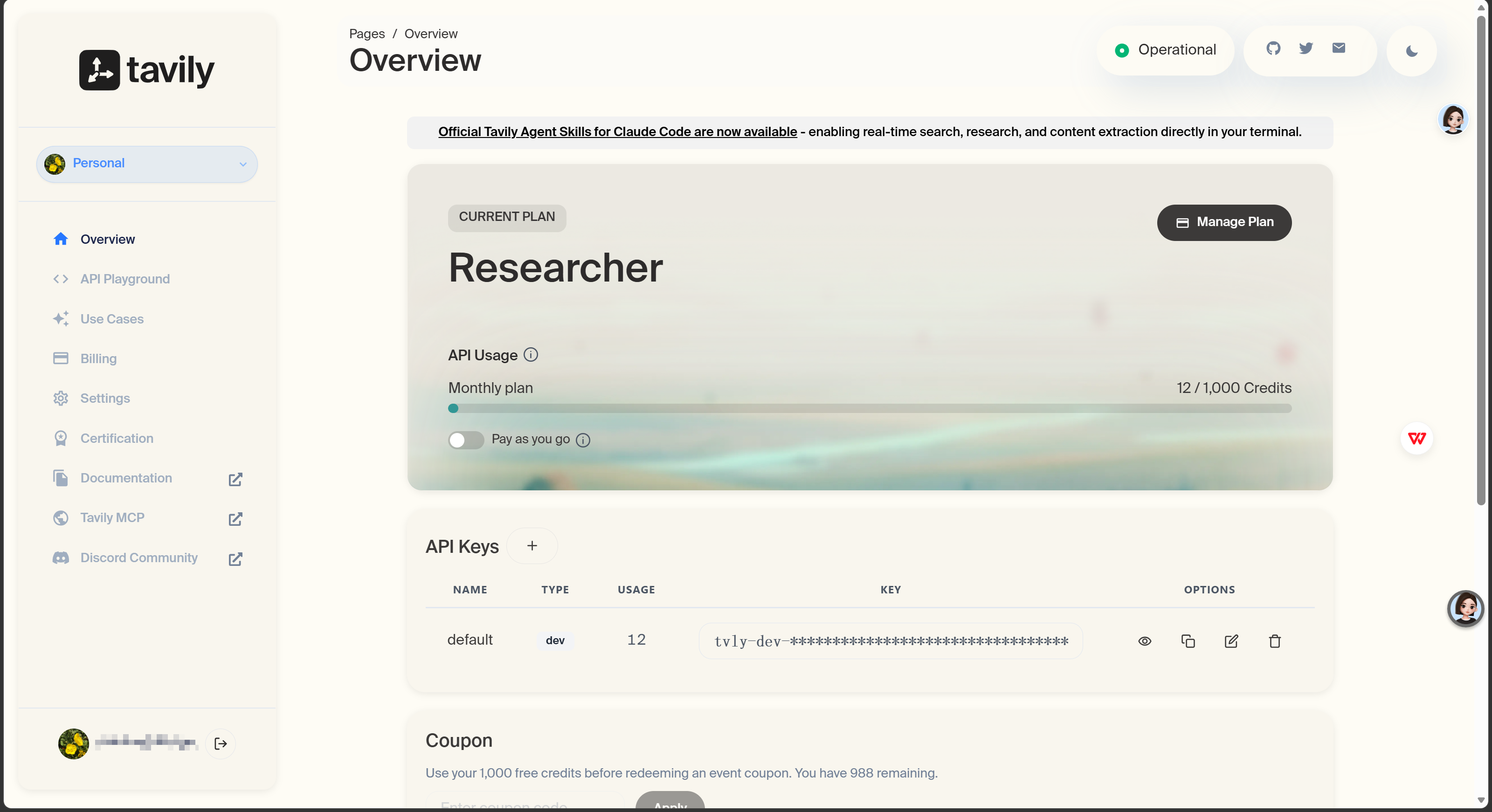Image resolution: width=1492 pixels, height=812 pixels.
Task: Click the avatar at top right edge
Action: tap(1453, 119)
